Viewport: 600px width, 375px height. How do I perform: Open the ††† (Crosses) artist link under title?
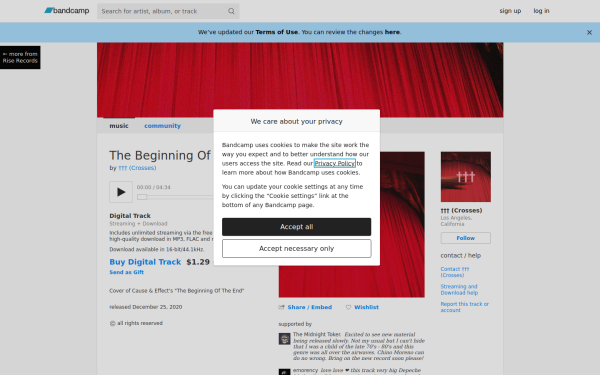137,168
